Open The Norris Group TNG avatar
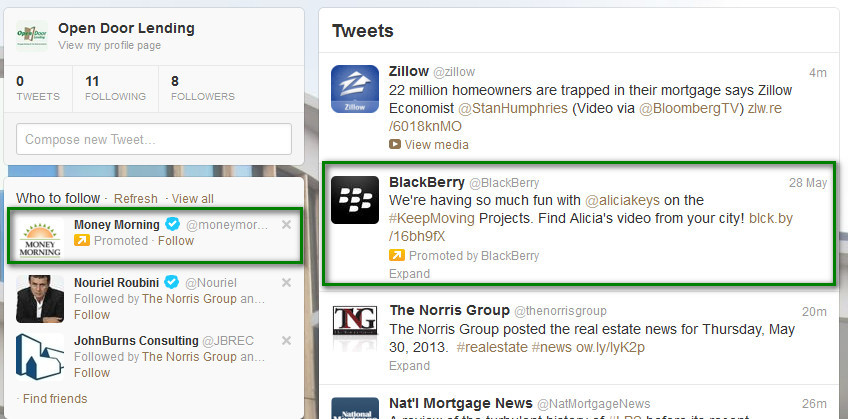This screenshot has width=848, height=419. point(355,327)
